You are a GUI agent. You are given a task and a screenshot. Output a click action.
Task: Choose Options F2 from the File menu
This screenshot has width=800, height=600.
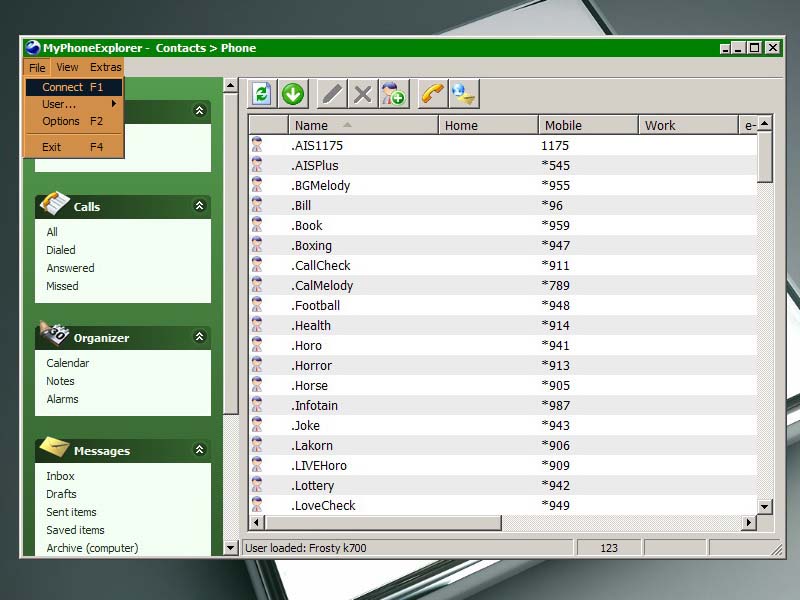(73, 121)
